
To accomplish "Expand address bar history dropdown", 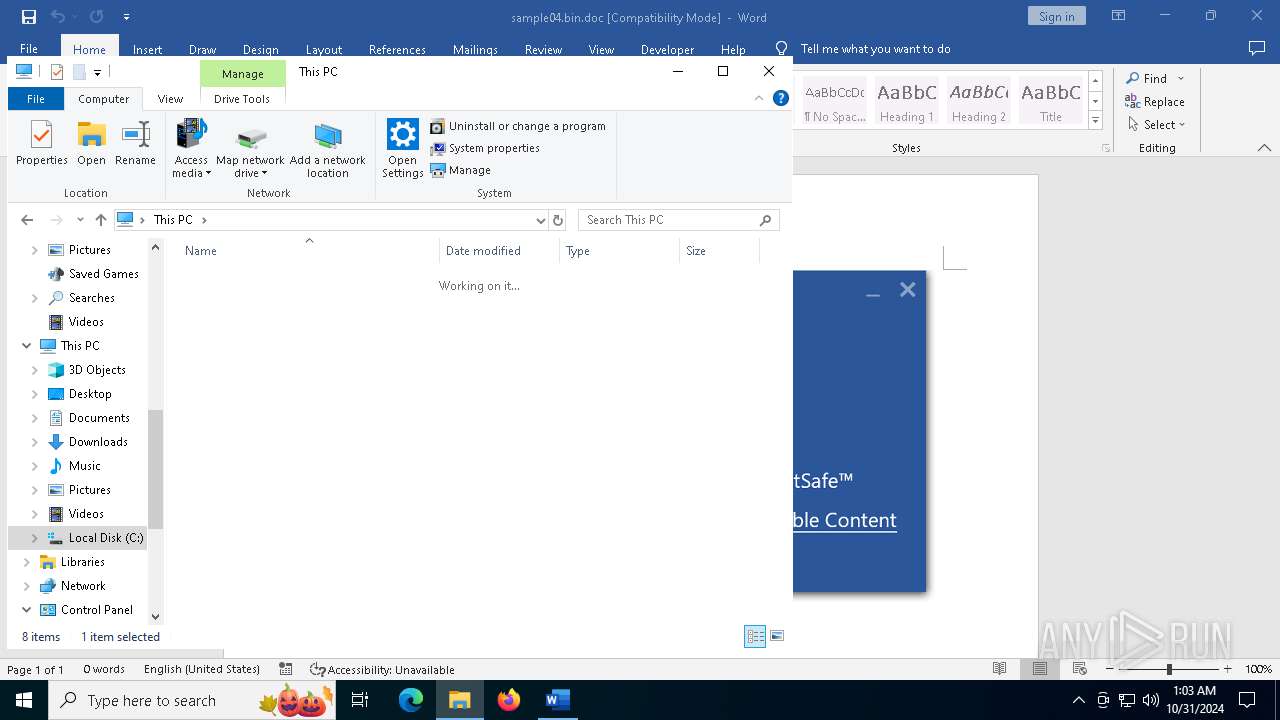I will [x=541, y=220].
